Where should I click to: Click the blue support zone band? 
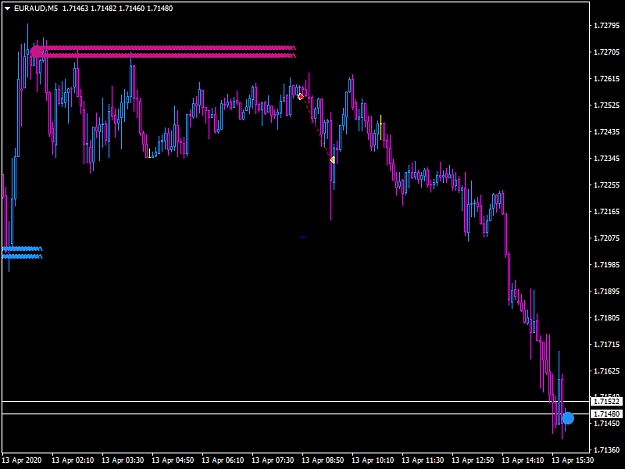click(22, 253)
